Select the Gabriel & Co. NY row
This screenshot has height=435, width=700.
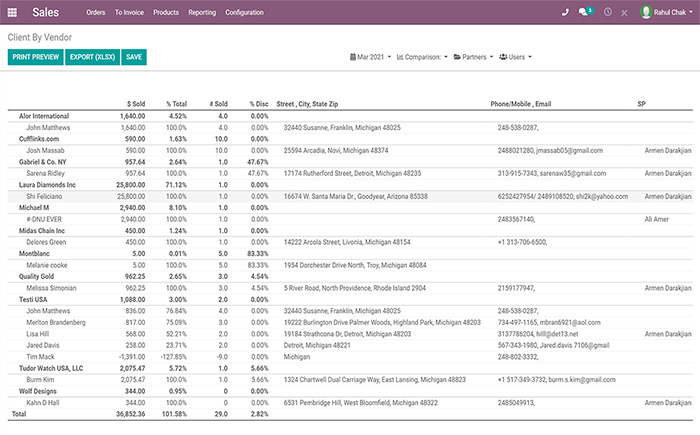(x=350, y=162)
